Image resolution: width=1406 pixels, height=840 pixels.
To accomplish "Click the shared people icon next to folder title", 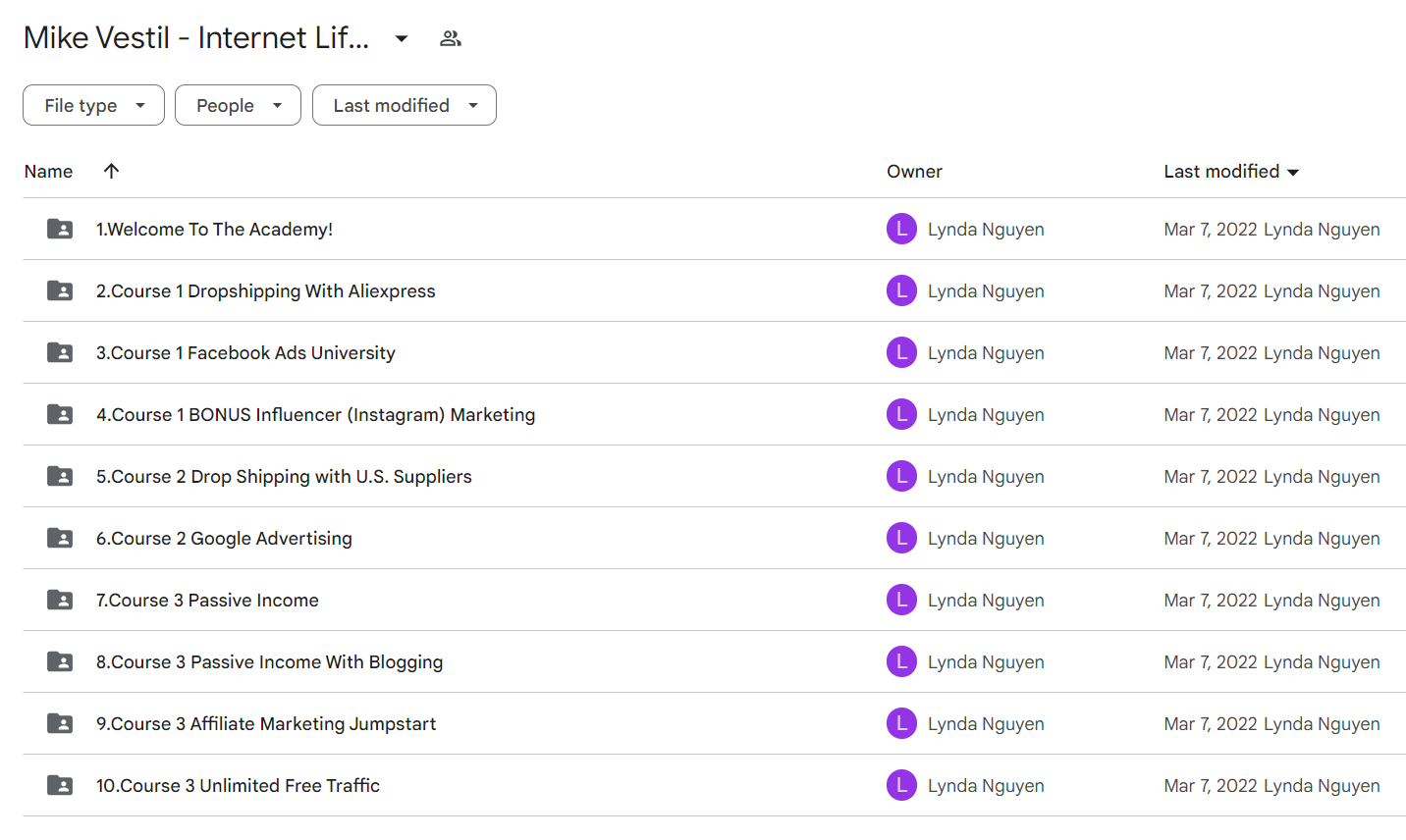I will coord(451,38).
